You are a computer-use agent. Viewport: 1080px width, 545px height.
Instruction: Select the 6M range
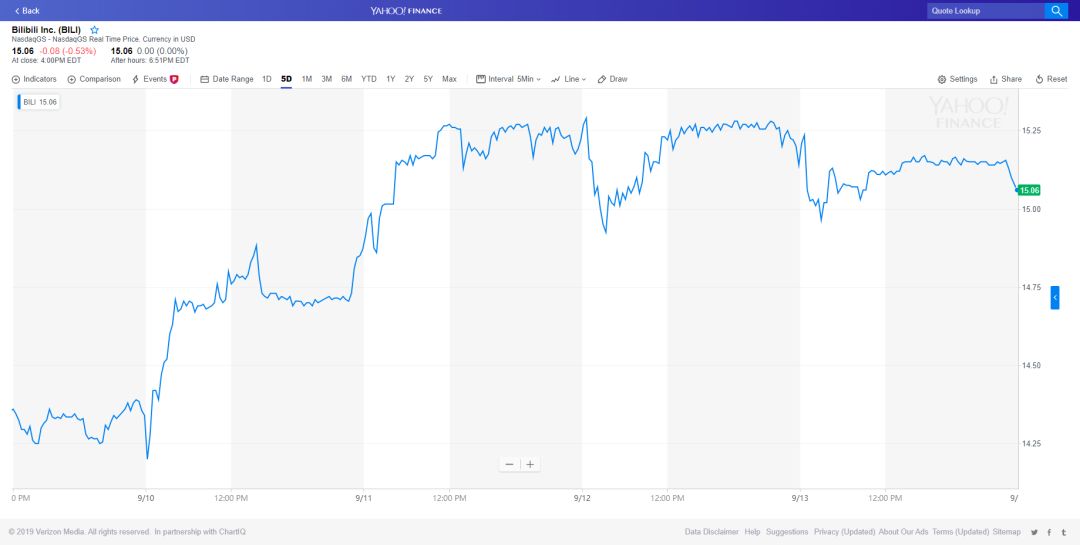tap(346, 79)
